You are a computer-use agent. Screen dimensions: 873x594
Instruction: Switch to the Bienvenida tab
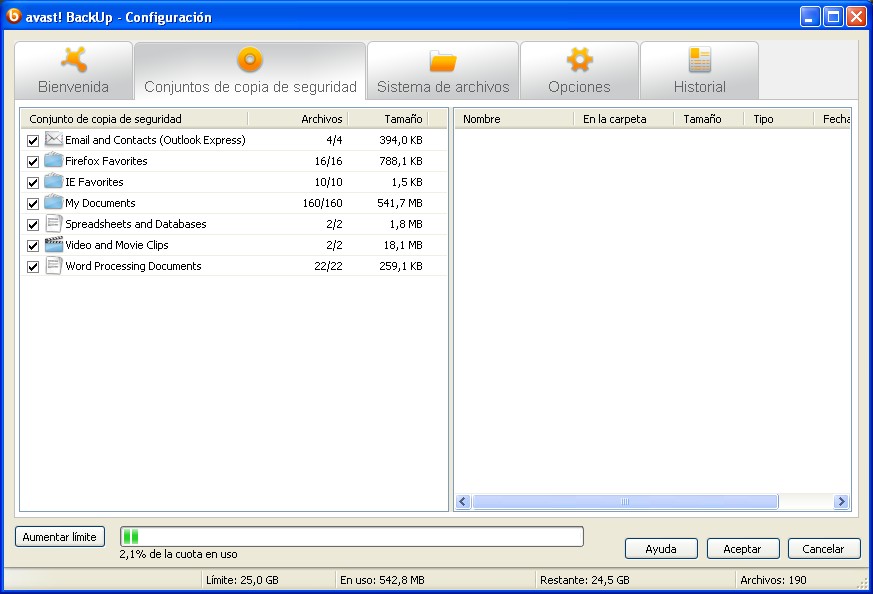point(73,71)
